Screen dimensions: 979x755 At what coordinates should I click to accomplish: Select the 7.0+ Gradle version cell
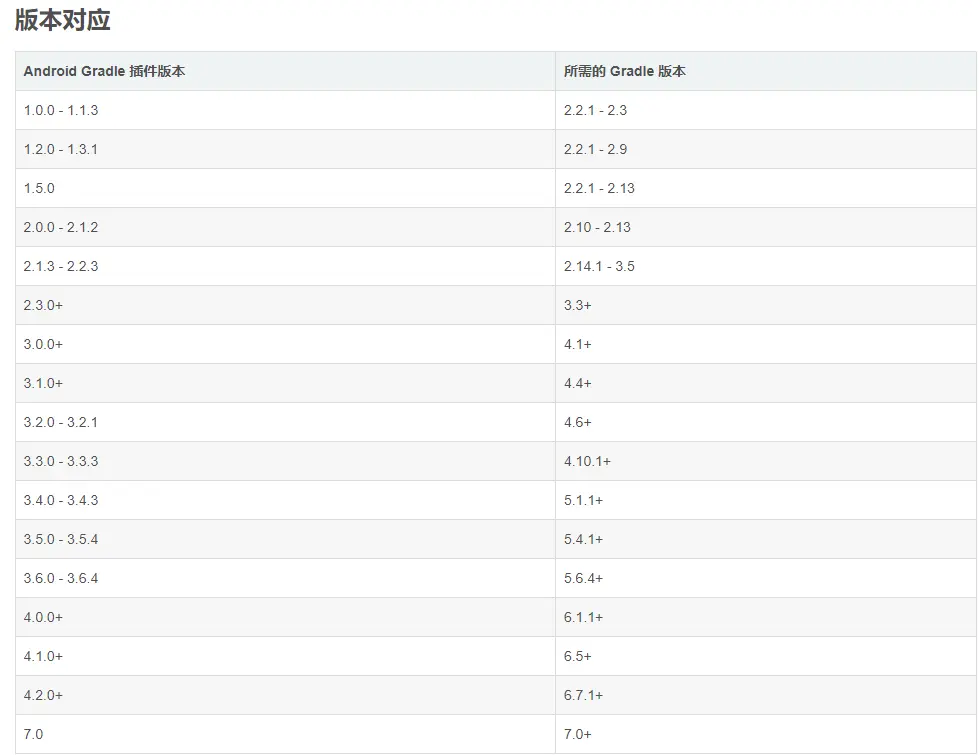577,734
